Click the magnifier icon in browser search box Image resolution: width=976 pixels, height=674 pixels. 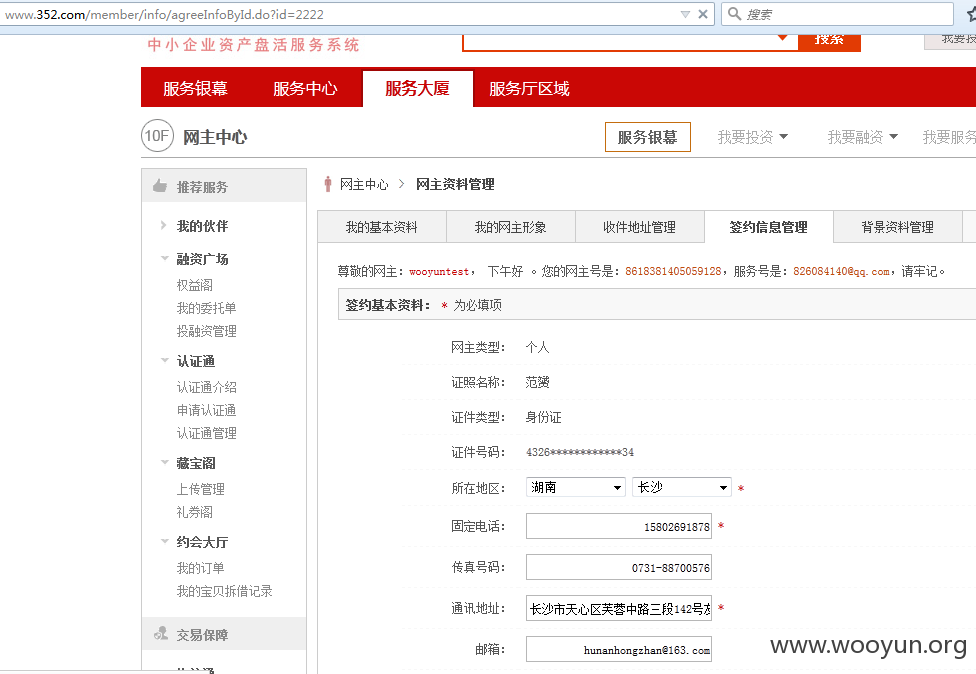click(x=734, y=14)
